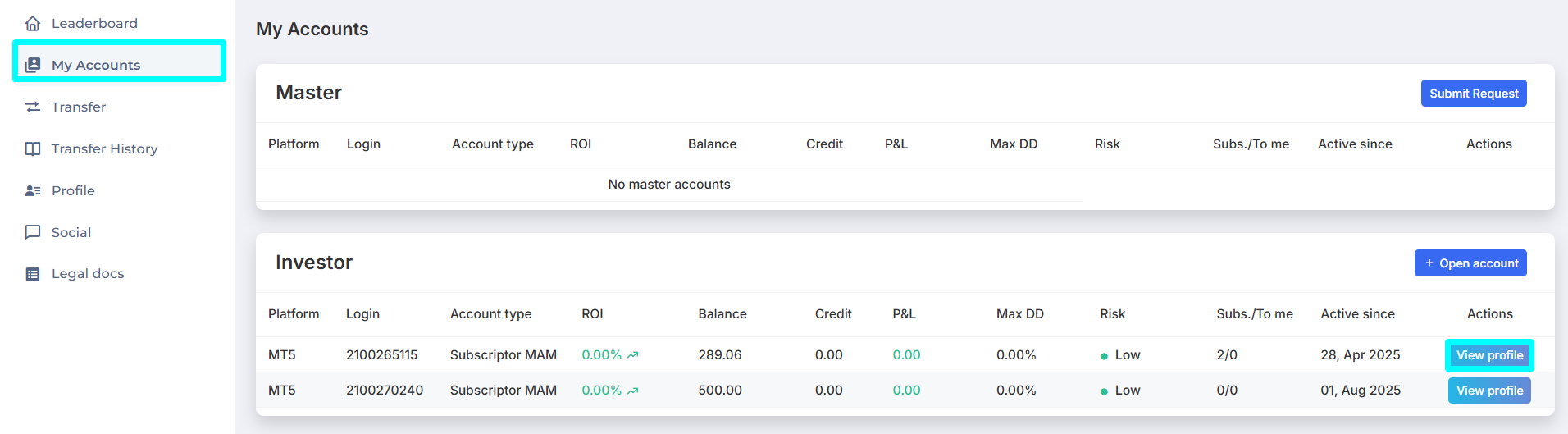Select Legal docs in the sidebar
This screenshot has width=1568, height=434.
coord(88,274)
